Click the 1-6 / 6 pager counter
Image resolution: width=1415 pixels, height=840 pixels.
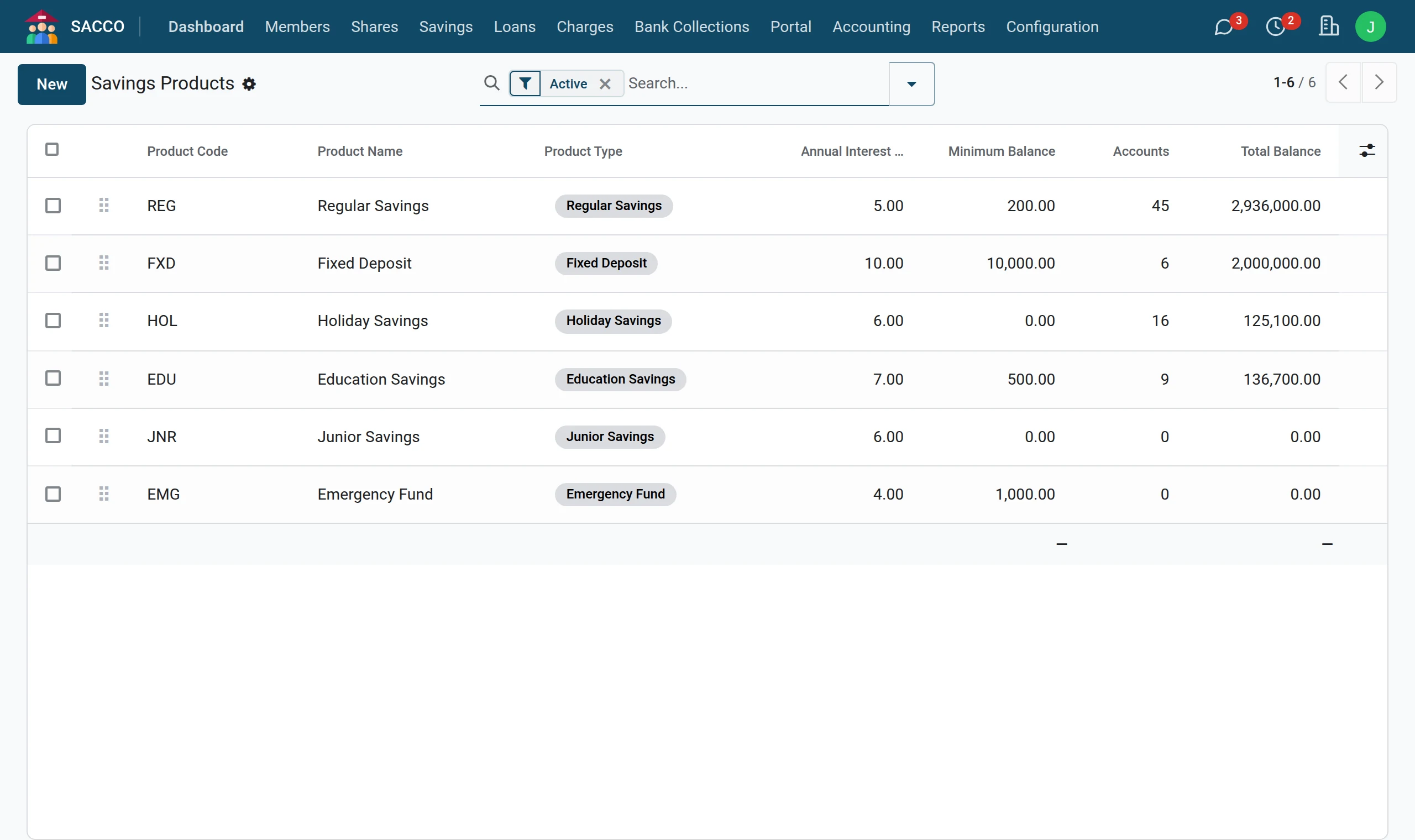coord(1294,83)
